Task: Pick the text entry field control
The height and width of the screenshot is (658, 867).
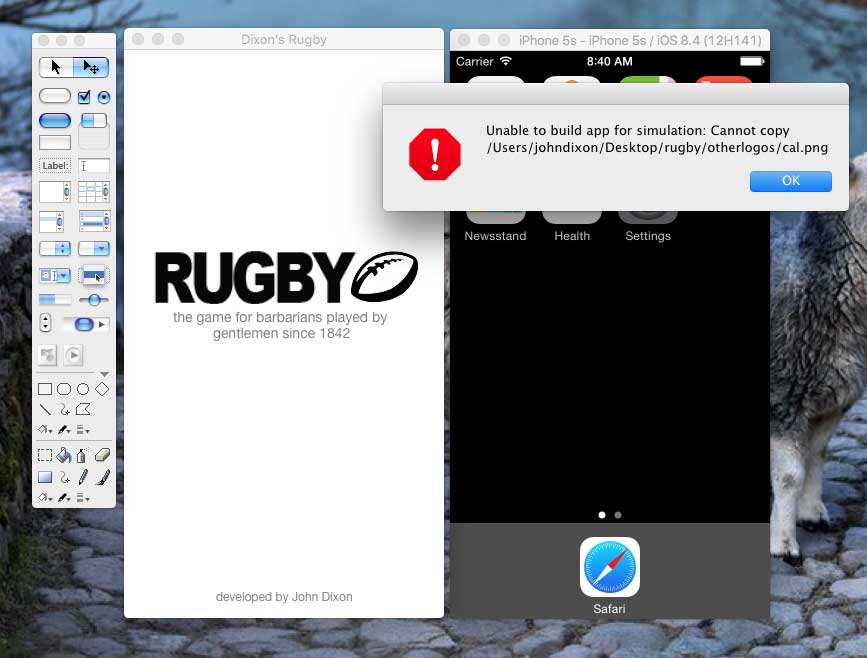Action: tap(93, 165)
